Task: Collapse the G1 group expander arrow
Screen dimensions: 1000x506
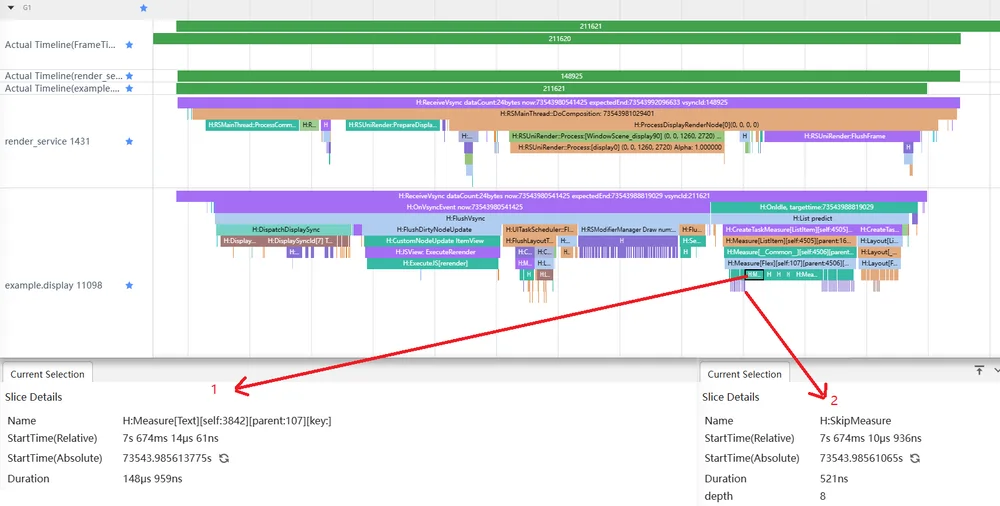Action: pos(11,8)
